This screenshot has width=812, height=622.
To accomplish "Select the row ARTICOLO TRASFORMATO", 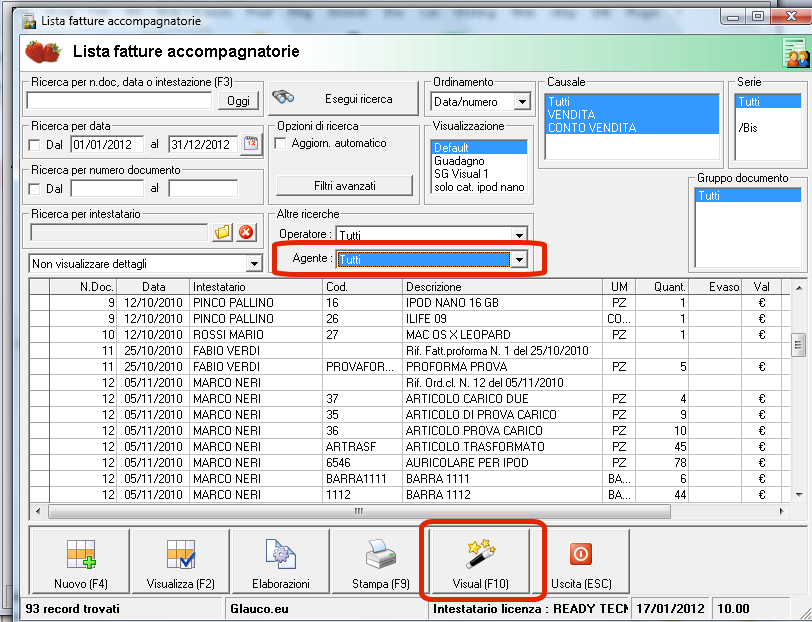I will point(409,446).
